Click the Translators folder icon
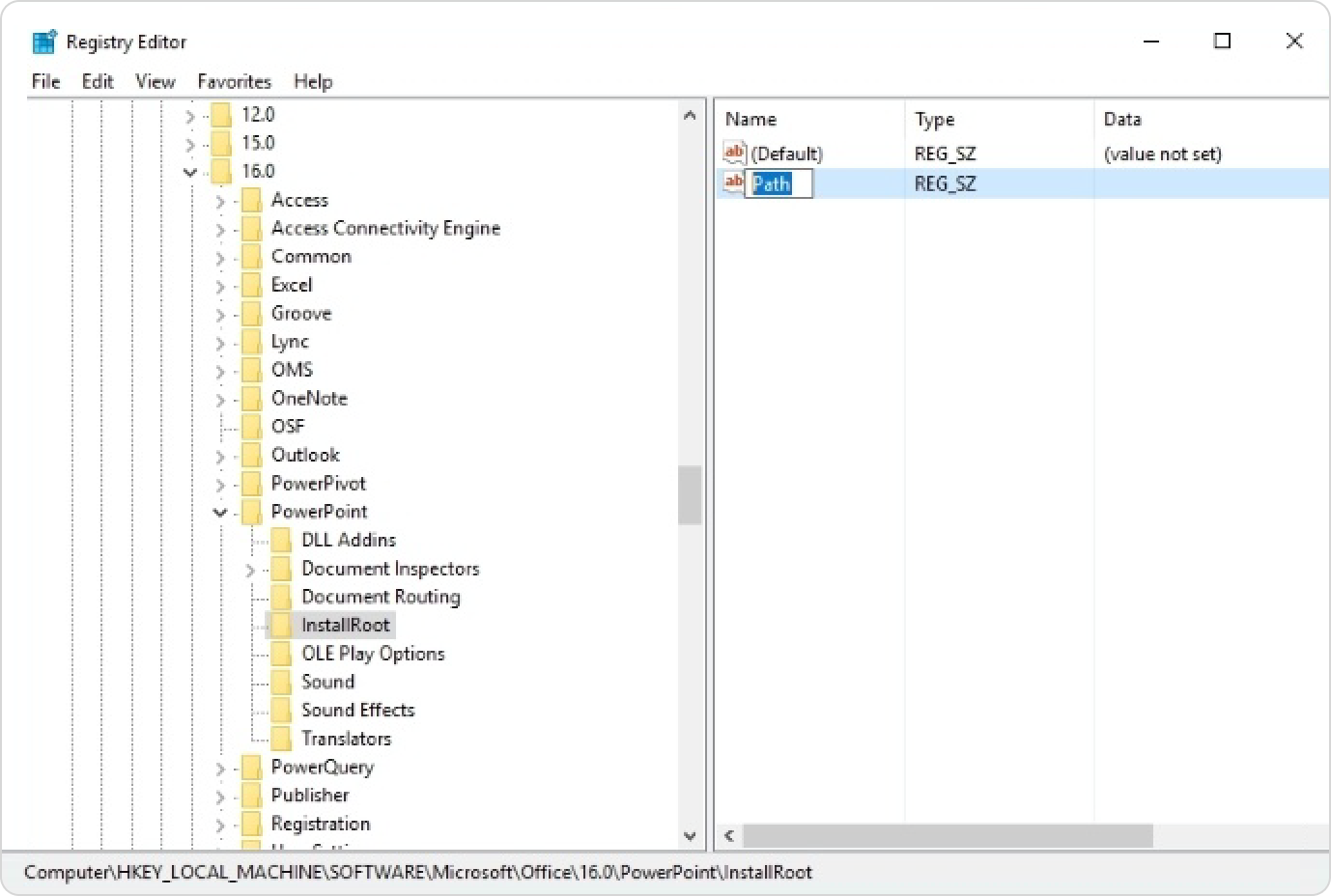The height and width of the screenshot is (896, 1331). pyautogui.click(x=281, y=738)
